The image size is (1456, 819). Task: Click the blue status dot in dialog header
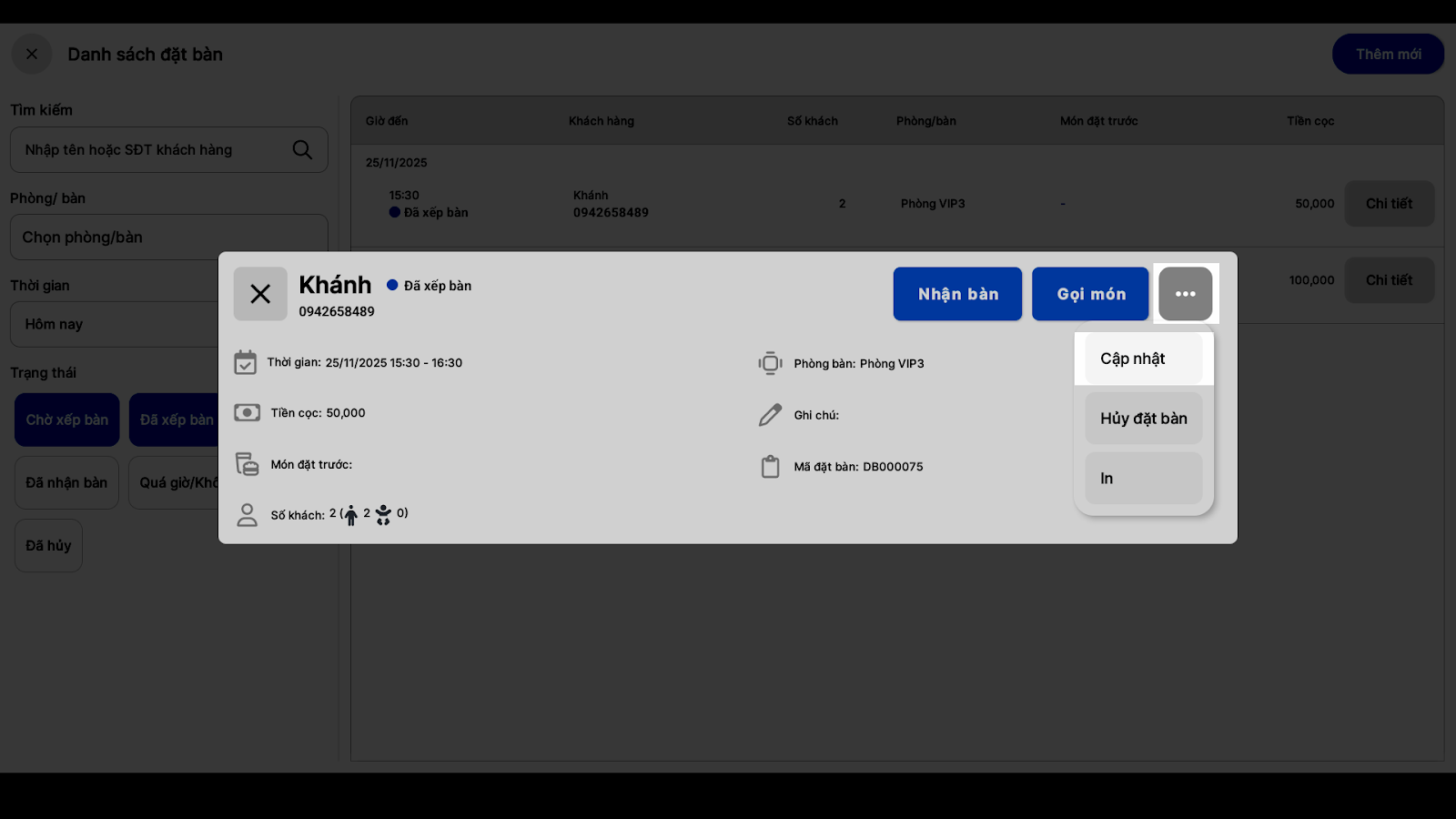tap(392, 285)
